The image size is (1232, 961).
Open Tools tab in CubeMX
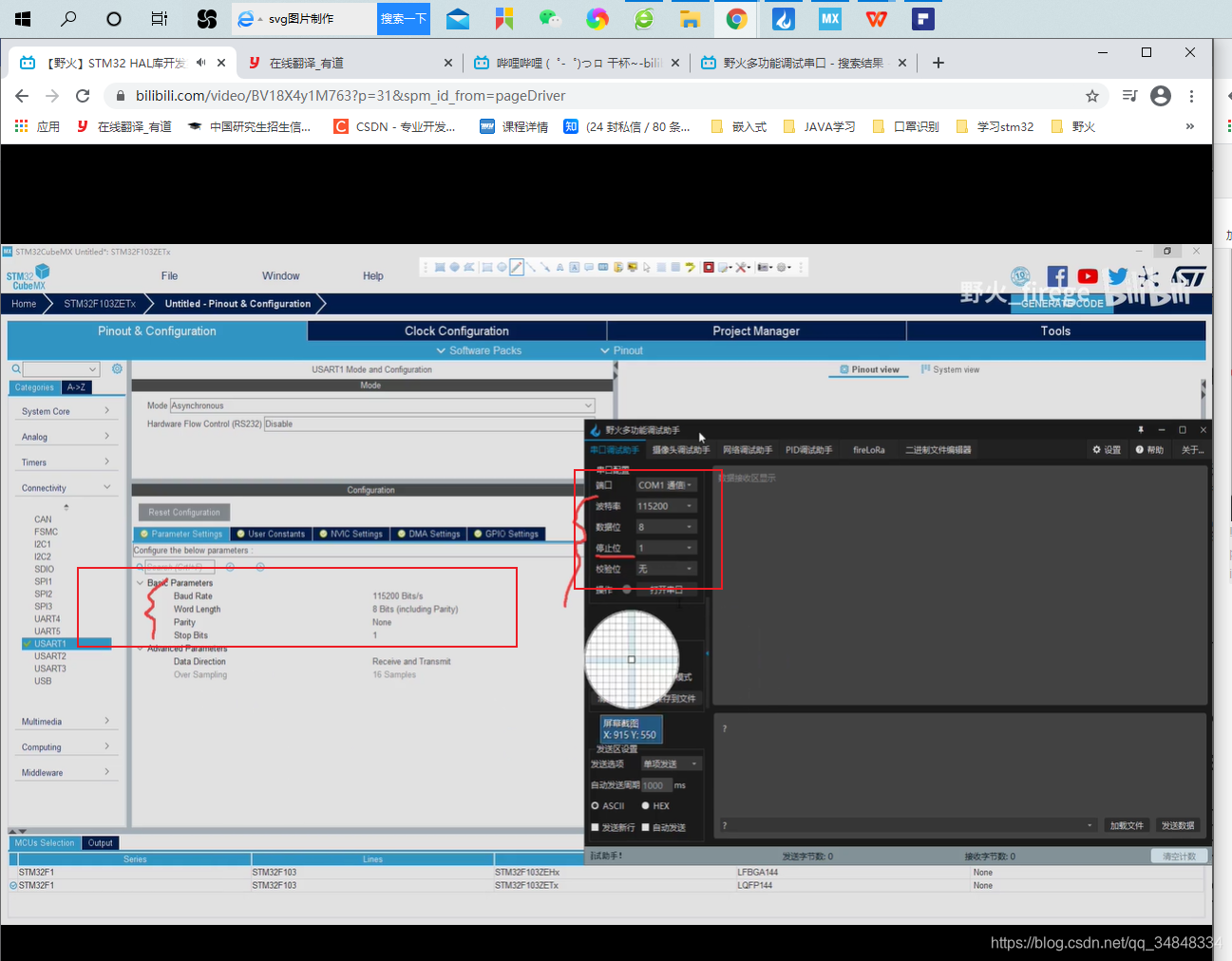coord(1055,331)
